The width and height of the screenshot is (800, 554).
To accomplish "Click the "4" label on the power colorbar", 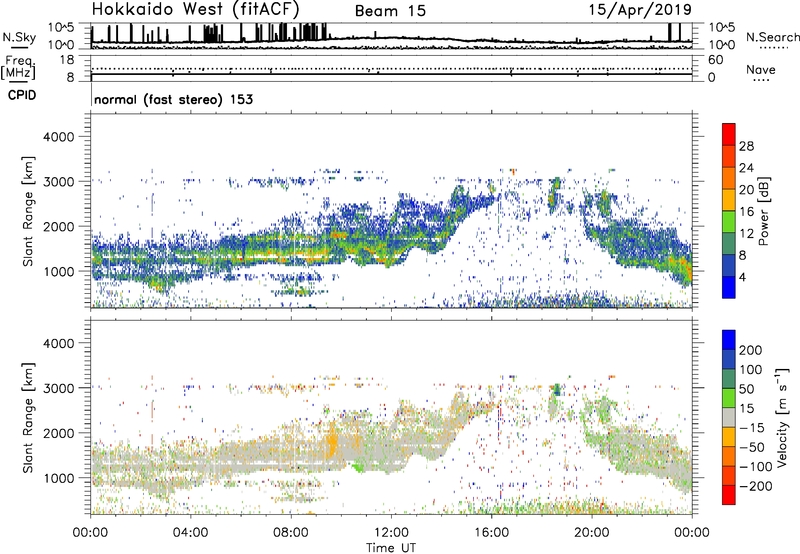I will pos(742,277).
